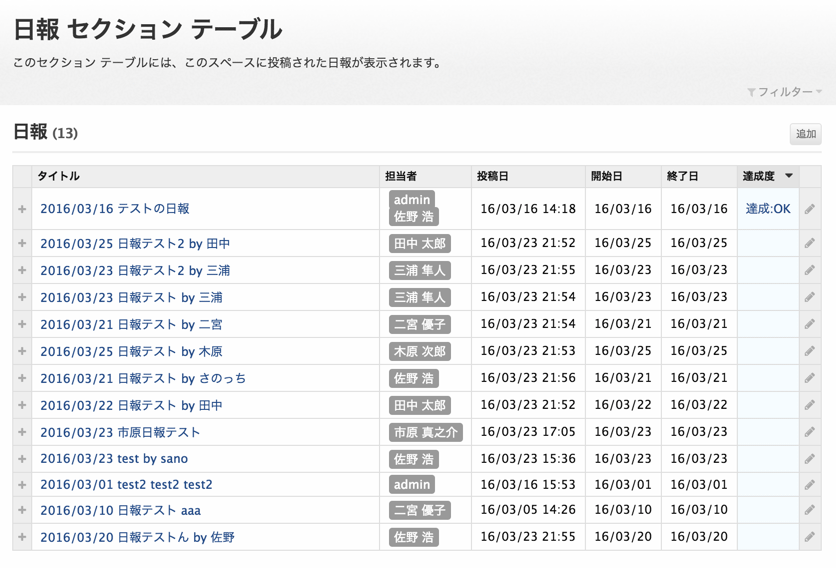The height and width of the screenshot is (568, 836).
Task: Expand the 日報テスト by さのっち row
Action: tap(22, 378)
